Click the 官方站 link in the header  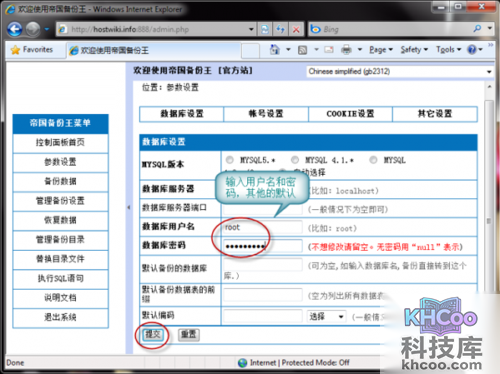[235, 70]
